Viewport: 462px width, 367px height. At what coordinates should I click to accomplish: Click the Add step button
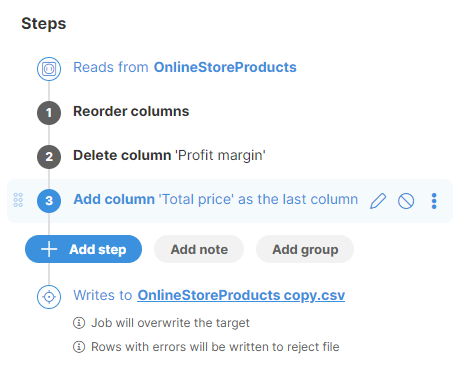[x=83, y=249]
